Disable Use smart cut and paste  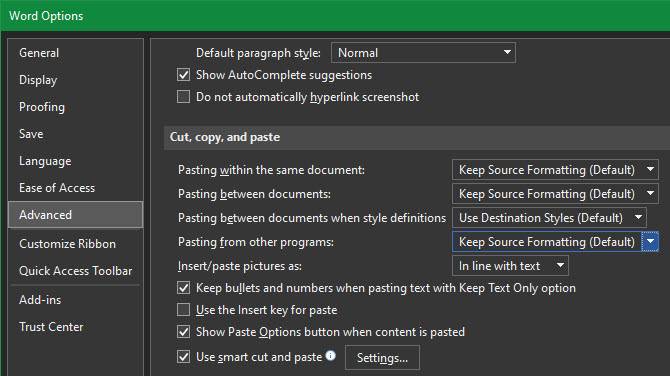[183, 356]
